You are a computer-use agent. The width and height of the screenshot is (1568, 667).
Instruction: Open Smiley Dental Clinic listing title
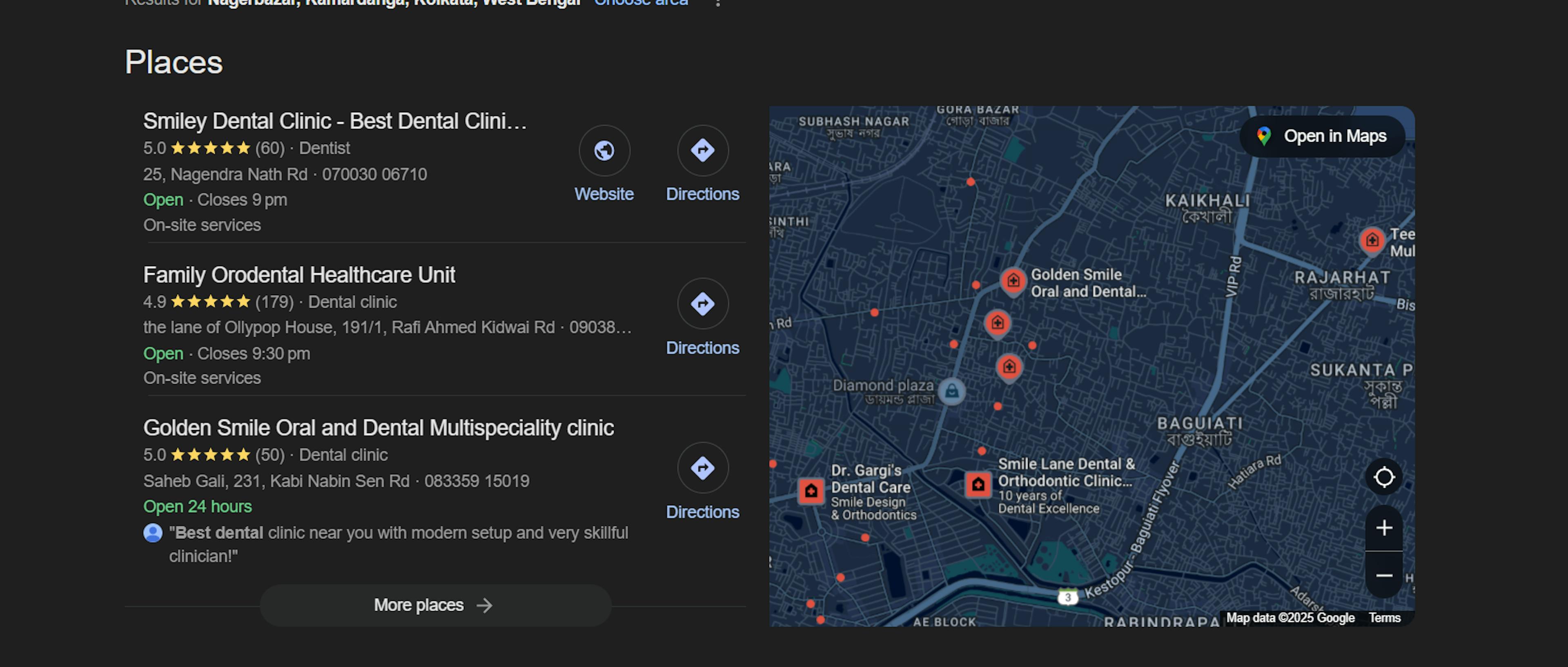pyautogui.click(x=335, y=121)
